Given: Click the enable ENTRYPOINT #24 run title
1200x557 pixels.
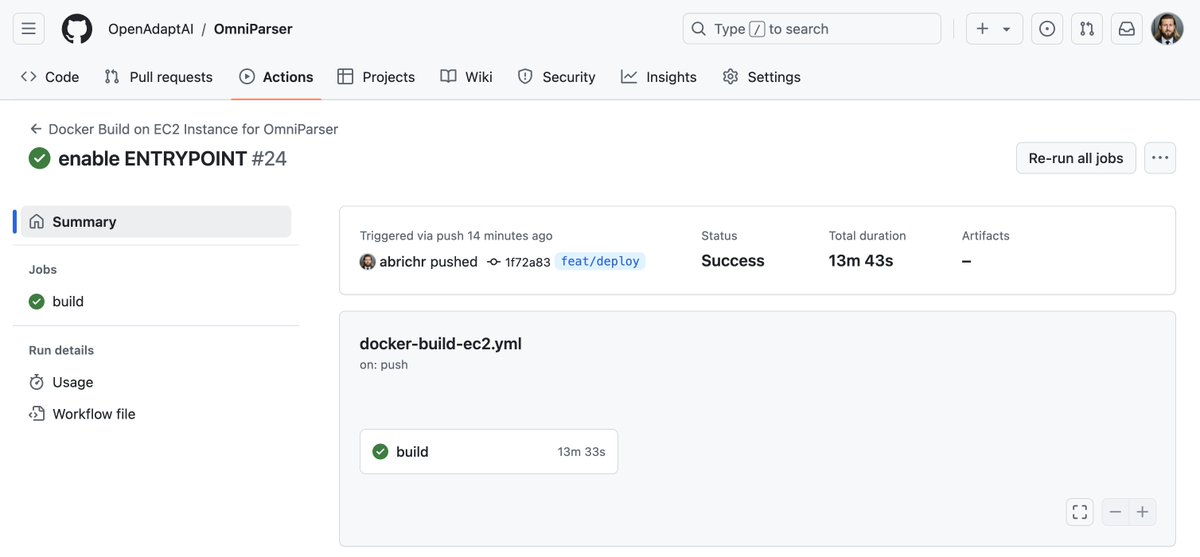Looking at the screenshot, I should point(172,158).
